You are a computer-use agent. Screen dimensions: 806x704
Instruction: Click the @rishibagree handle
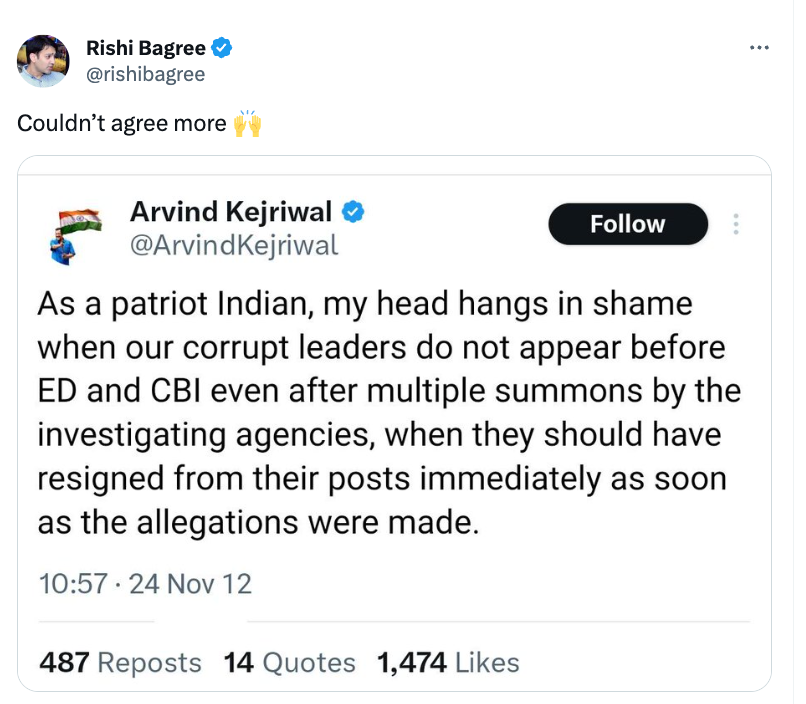[x=146, y=74]
